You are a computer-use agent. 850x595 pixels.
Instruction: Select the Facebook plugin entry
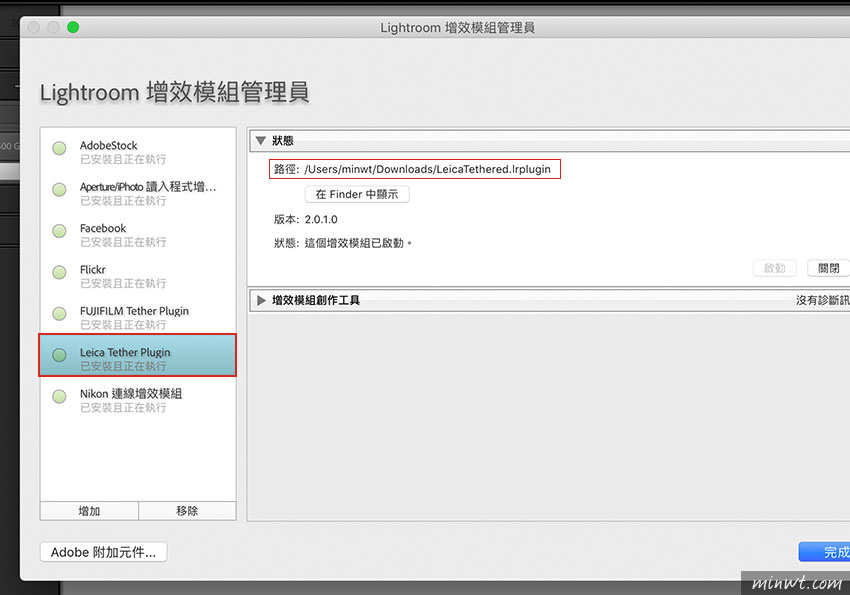138,235
